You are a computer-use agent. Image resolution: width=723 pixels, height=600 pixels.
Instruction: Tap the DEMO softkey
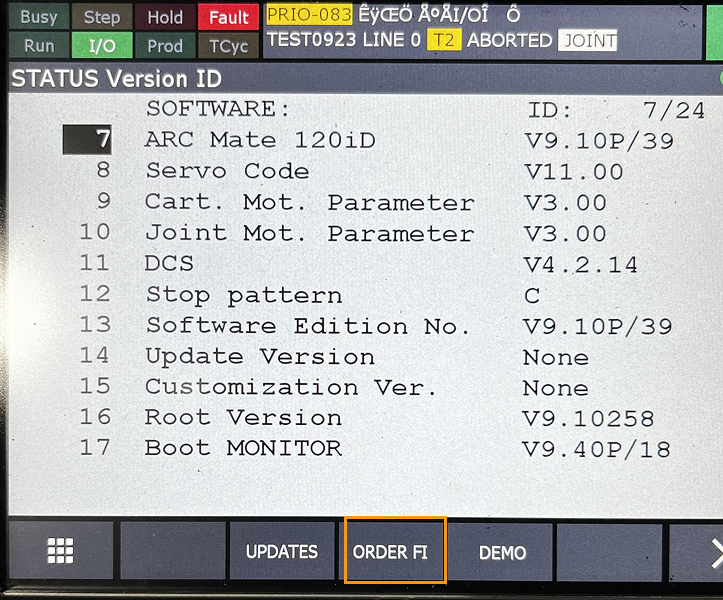pos(500,552)
